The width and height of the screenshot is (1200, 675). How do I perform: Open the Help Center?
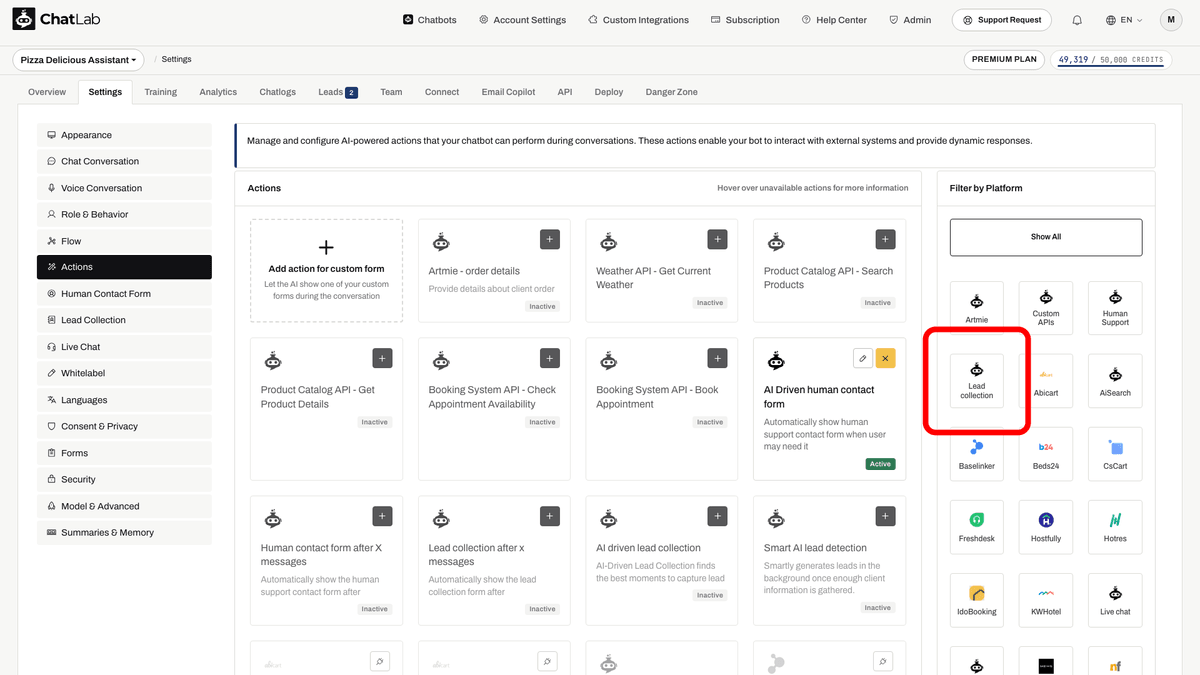pos(834,20)
